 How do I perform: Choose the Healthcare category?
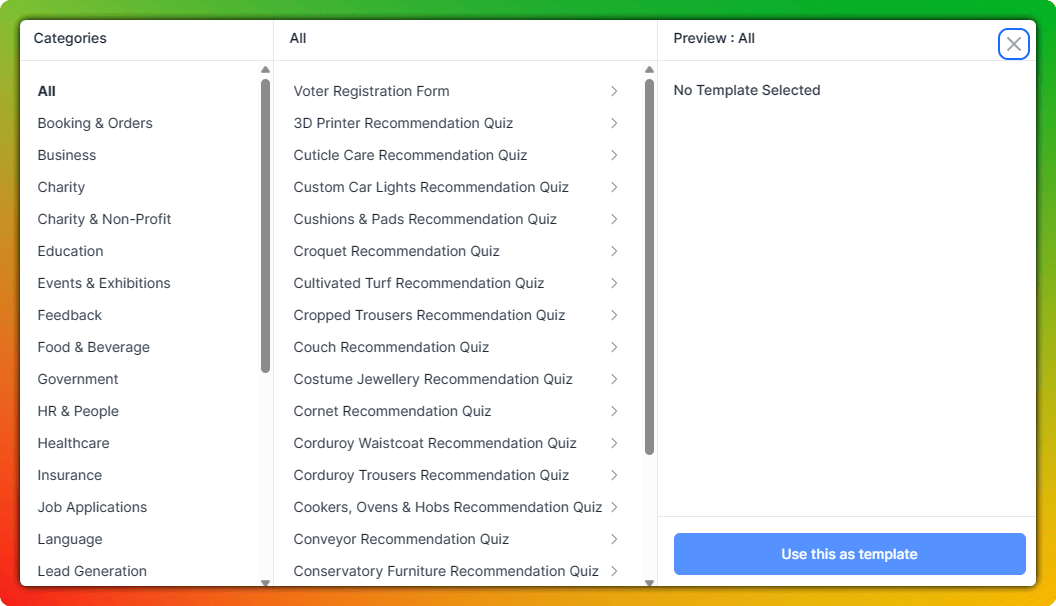(73, 443)
